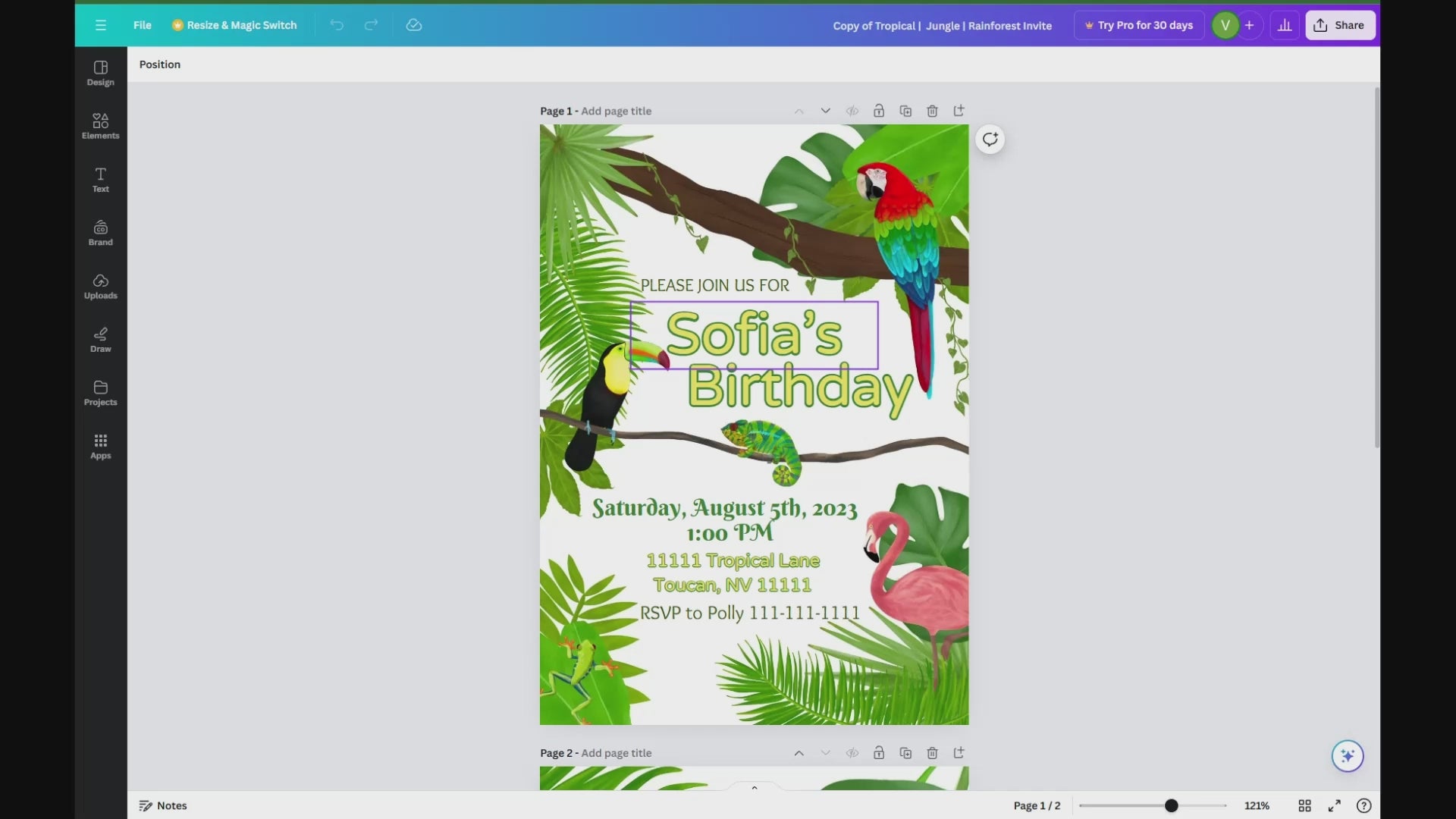Screen dimensions: 1456x819
Task: Toggle lock on Page 1
Action: [878, 111]
